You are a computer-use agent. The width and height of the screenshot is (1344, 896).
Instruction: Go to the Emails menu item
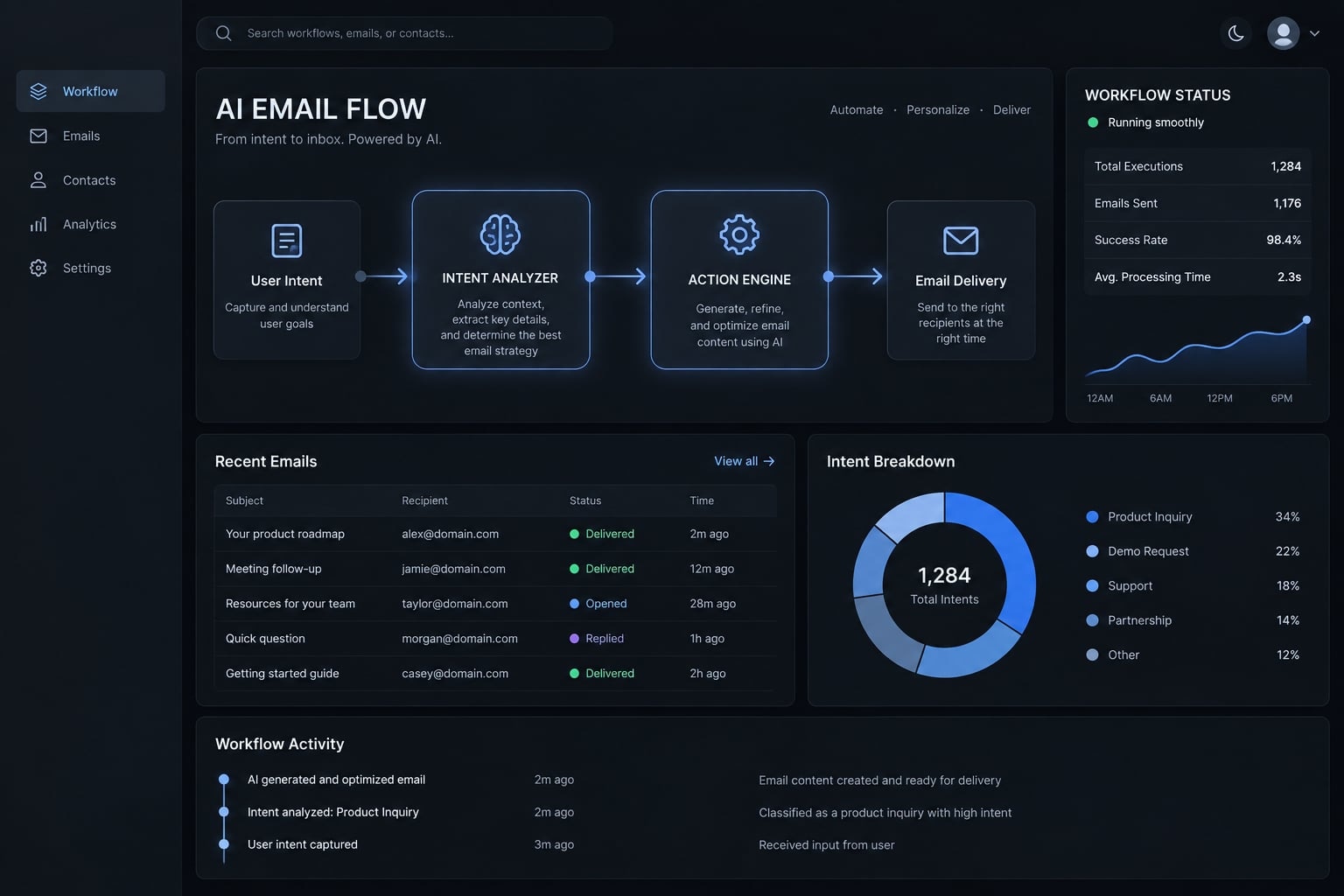81,136
